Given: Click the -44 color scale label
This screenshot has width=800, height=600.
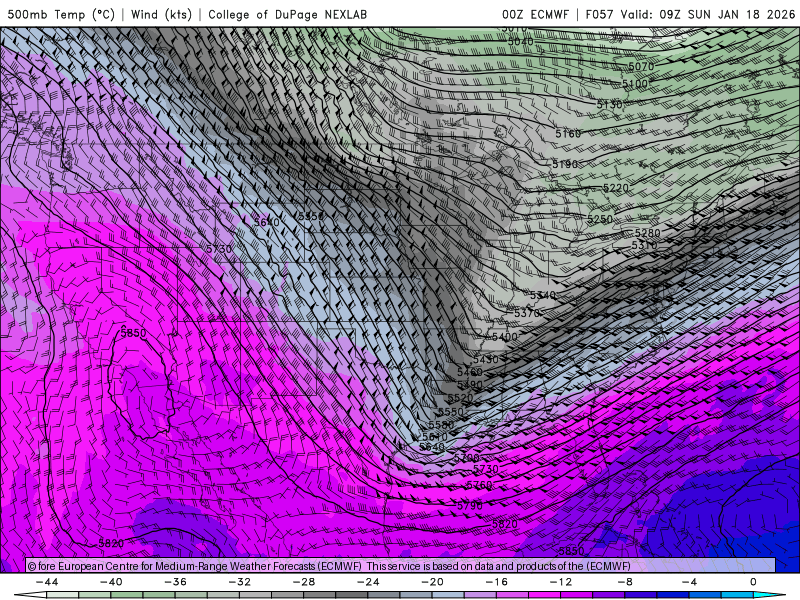Looking at the screenshot, I should pos(47,582).
